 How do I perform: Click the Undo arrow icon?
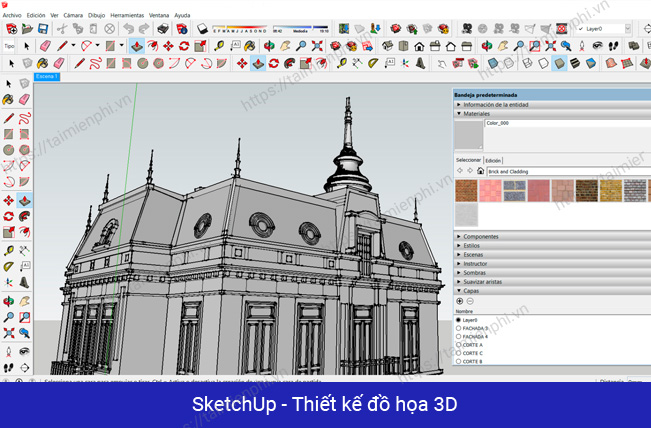(x=128, y=29)
